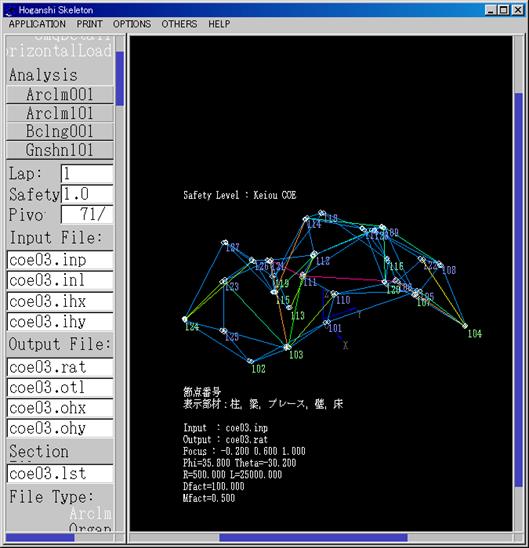Click node 103 in the skeleton model

287,347
